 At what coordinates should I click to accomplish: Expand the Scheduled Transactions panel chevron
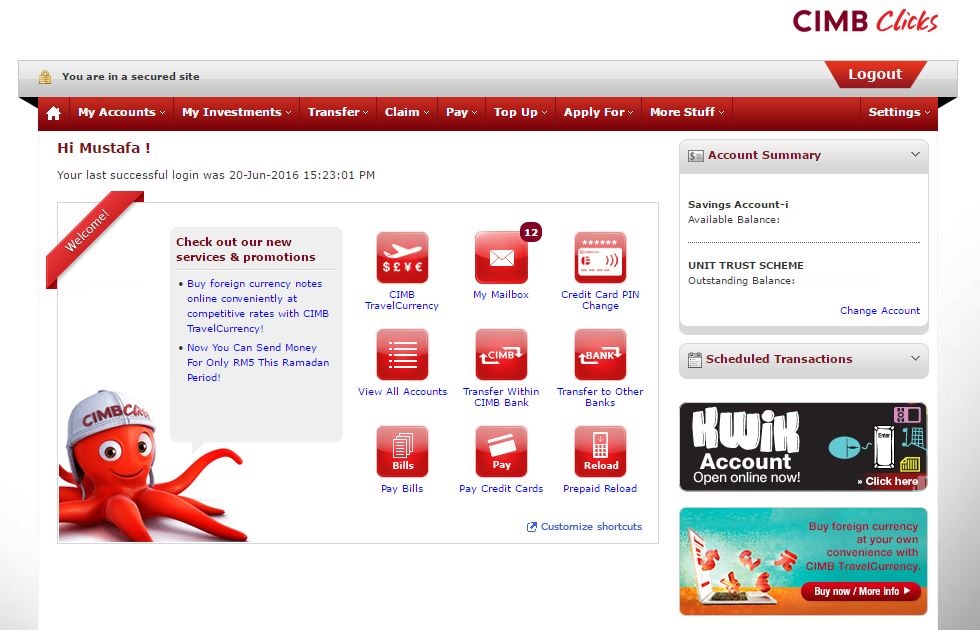(x=915, y=359)
